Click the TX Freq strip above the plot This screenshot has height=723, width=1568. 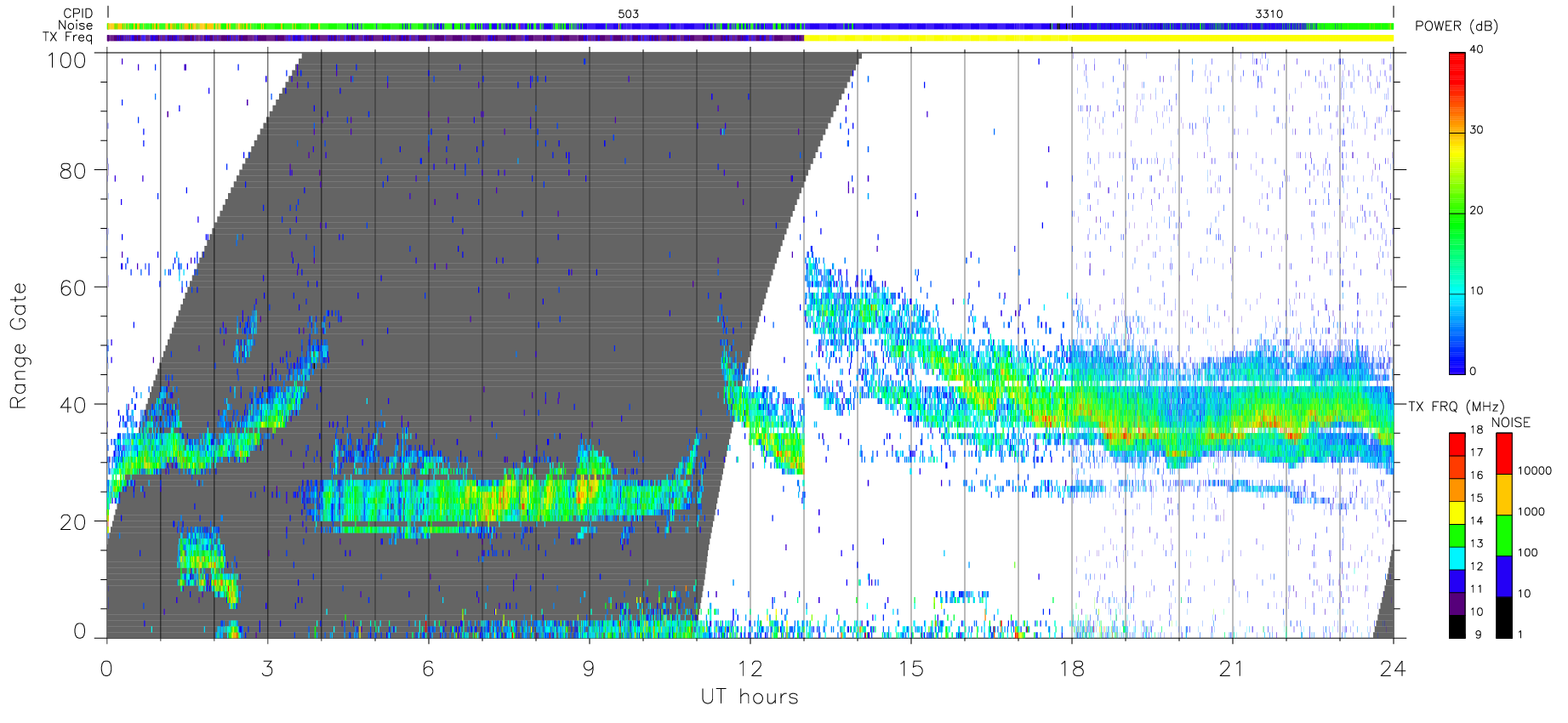pyautogui.click(x=750, y=37)
